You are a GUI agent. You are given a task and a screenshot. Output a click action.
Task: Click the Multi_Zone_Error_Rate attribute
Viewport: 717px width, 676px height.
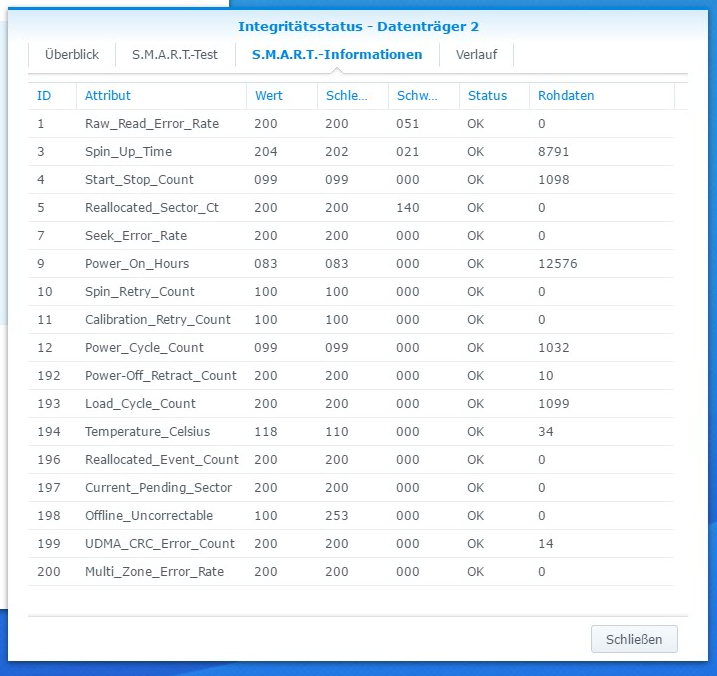[x=155, y=571]
